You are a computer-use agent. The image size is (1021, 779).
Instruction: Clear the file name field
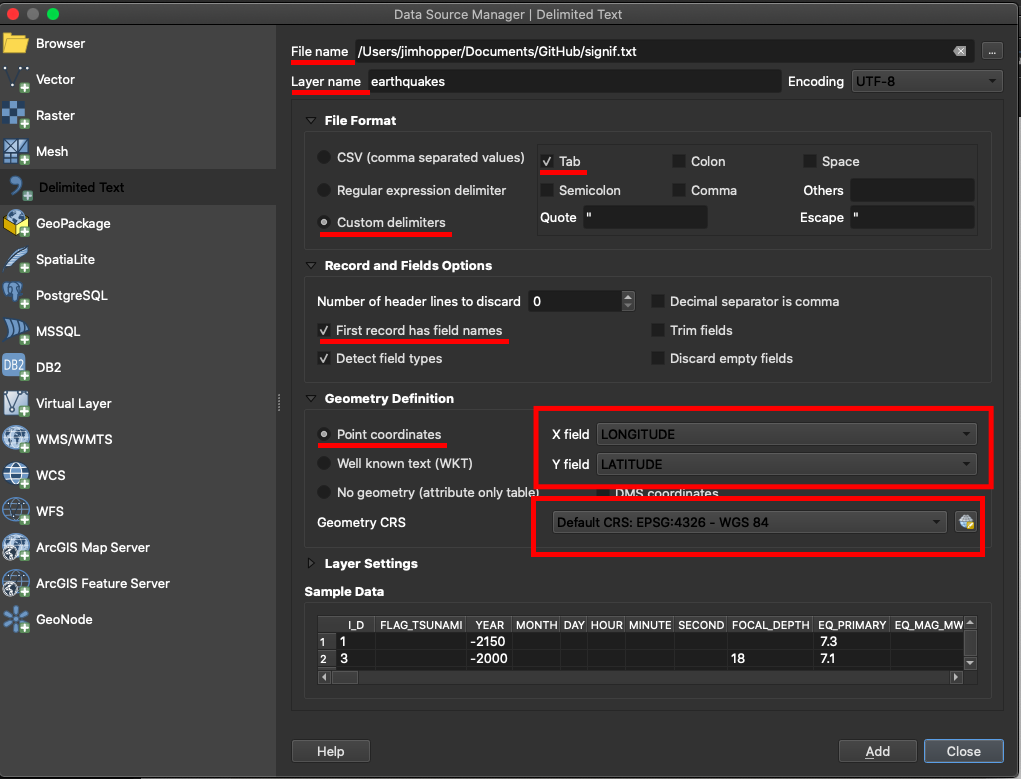960,51
